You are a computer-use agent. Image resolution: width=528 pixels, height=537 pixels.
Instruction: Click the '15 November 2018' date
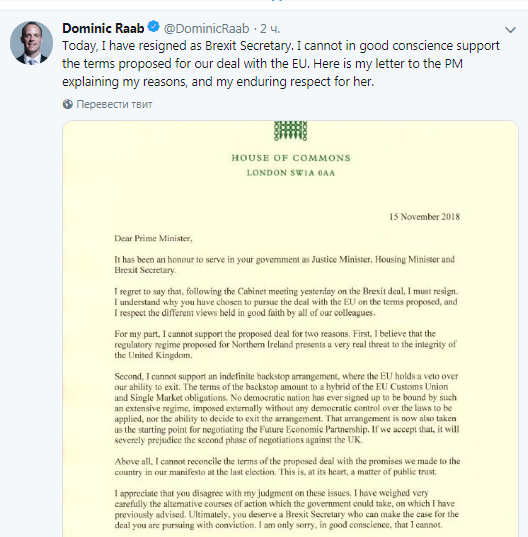coord(424,217)
